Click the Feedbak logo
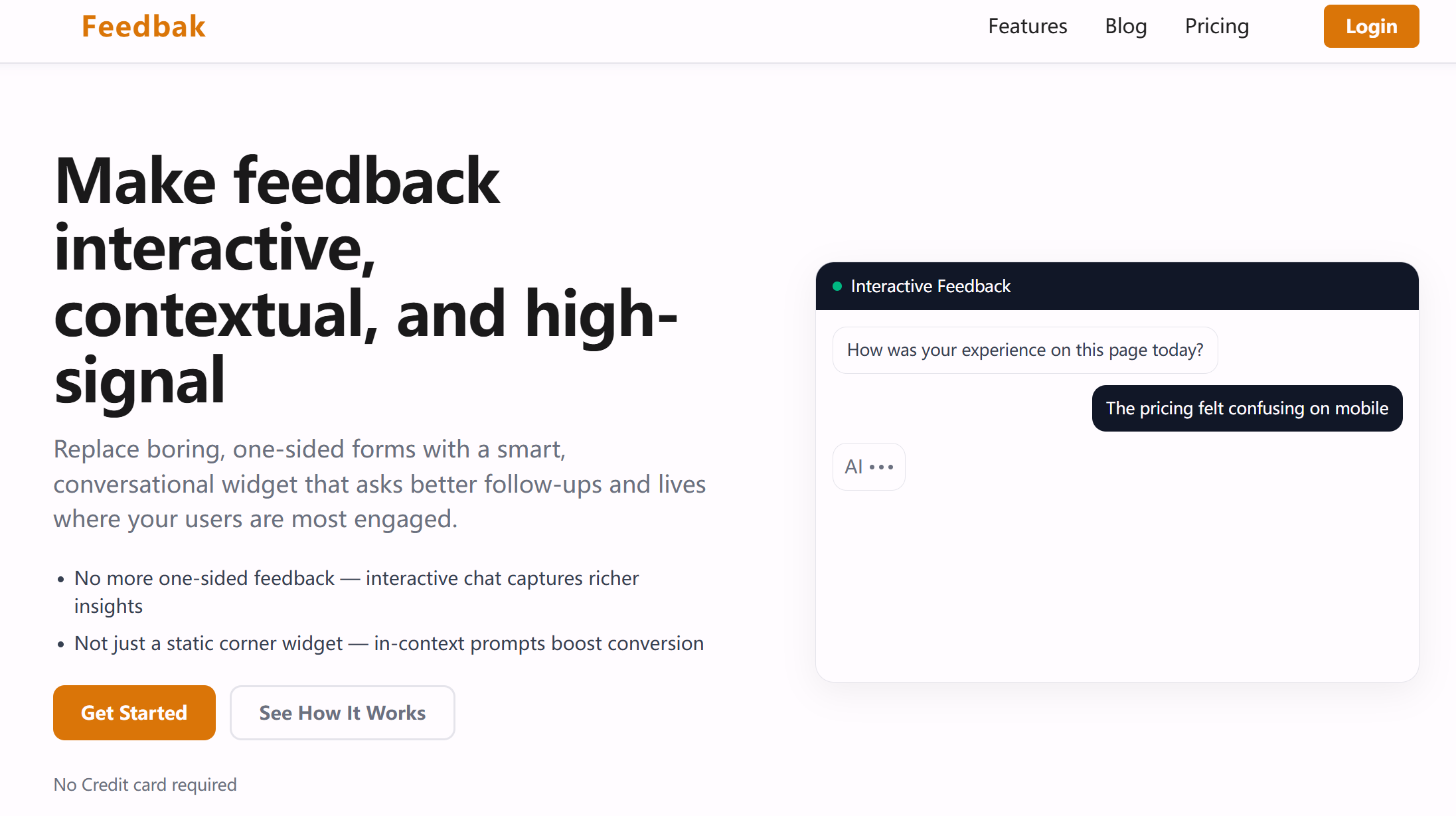1456x816 pixels. [143, 27]
